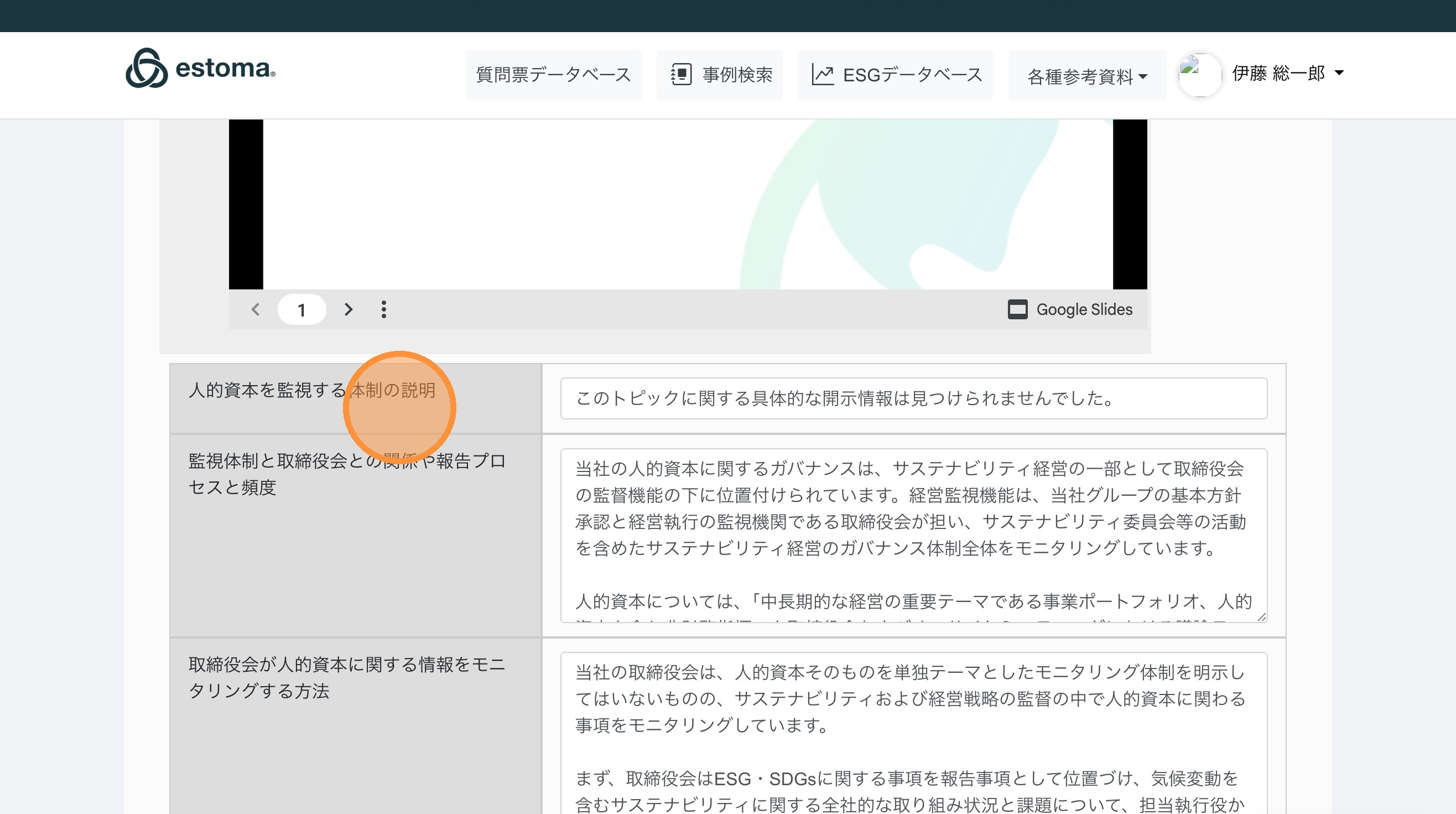Click the 事例検索 notebook icon
This screenshot has width=1456, height=814.
(681, 75)
